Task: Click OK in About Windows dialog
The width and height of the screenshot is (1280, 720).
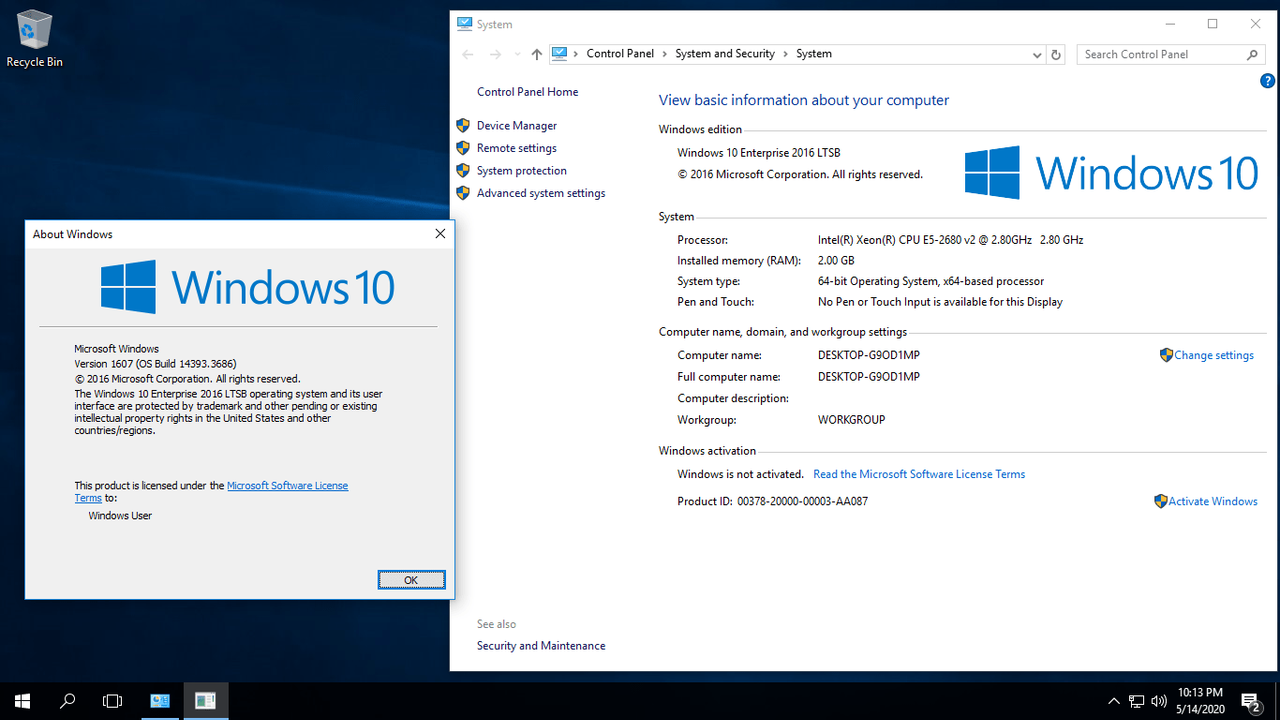Action: coord(411,580)
